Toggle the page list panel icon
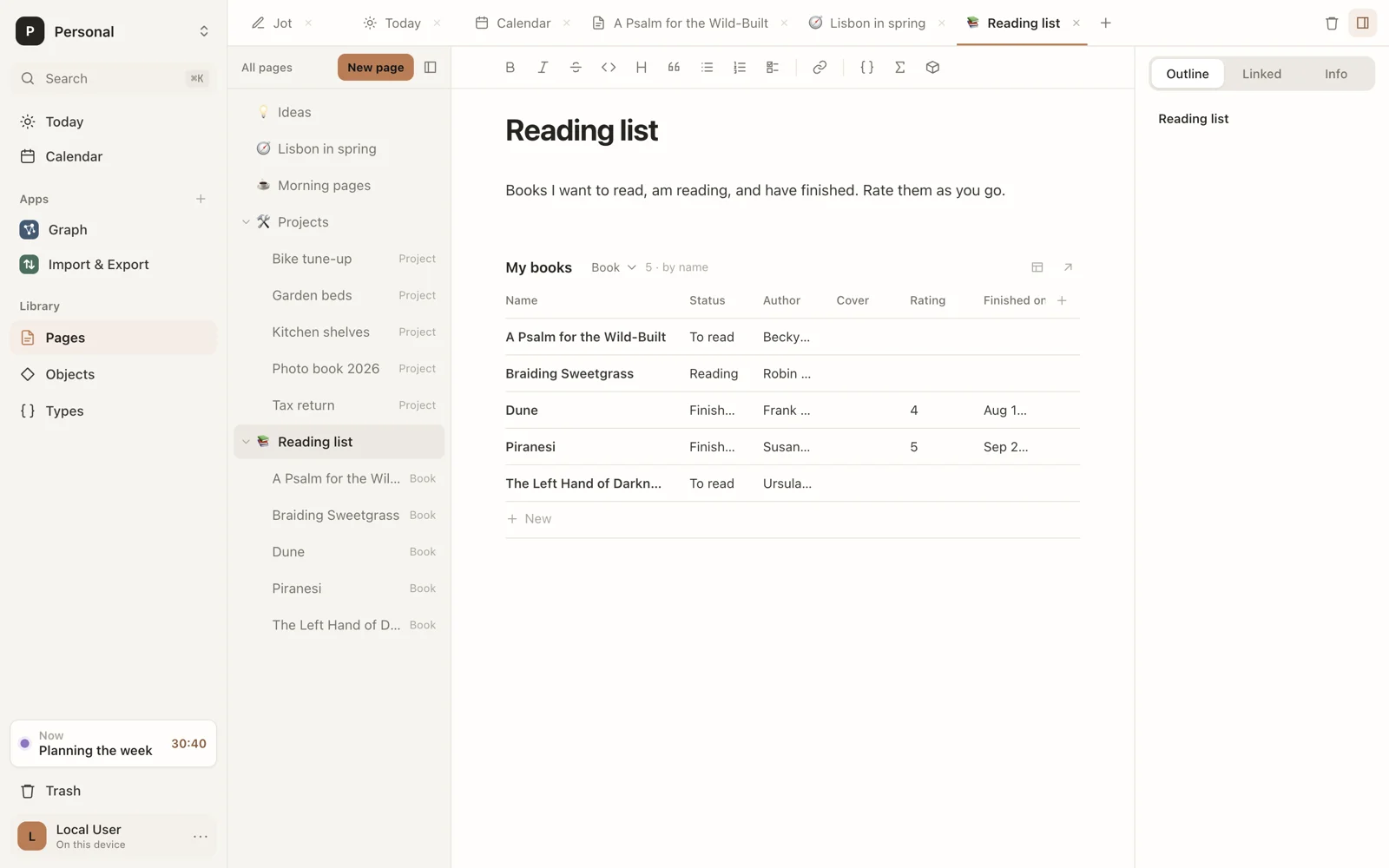This screenshot has height=868, width=1389. [430, 67]
